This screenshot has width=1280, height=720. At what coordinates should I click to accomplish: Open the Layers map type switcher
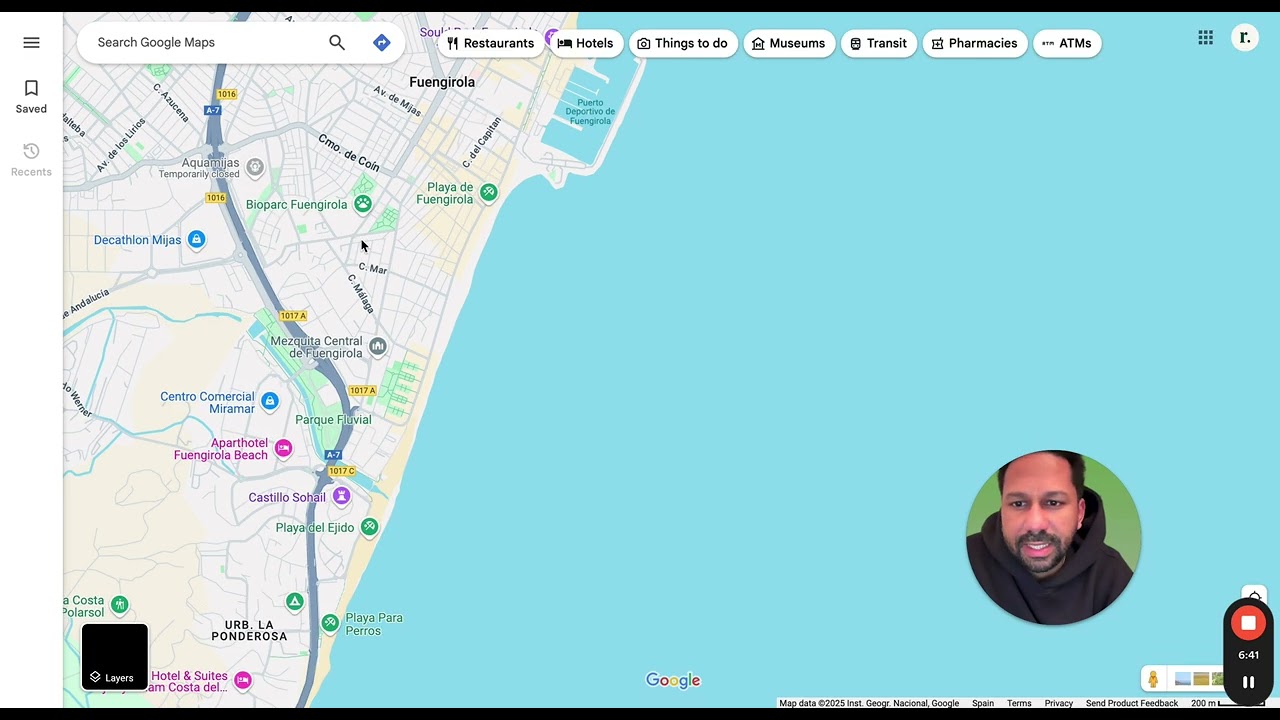click(115, 657)
